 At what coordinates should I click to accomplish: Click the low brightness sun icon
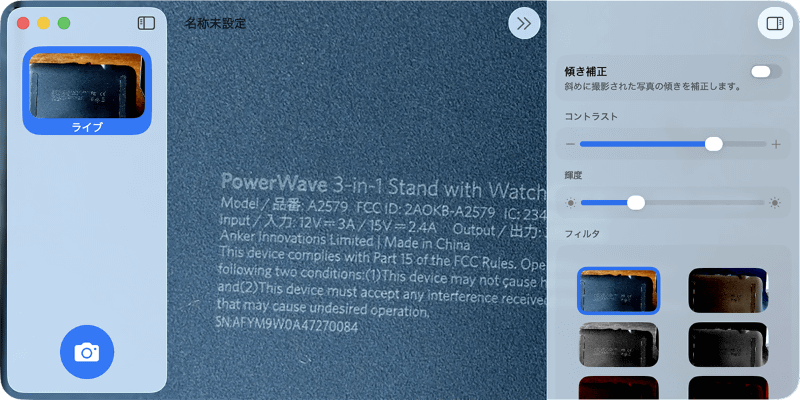(570, 203)
